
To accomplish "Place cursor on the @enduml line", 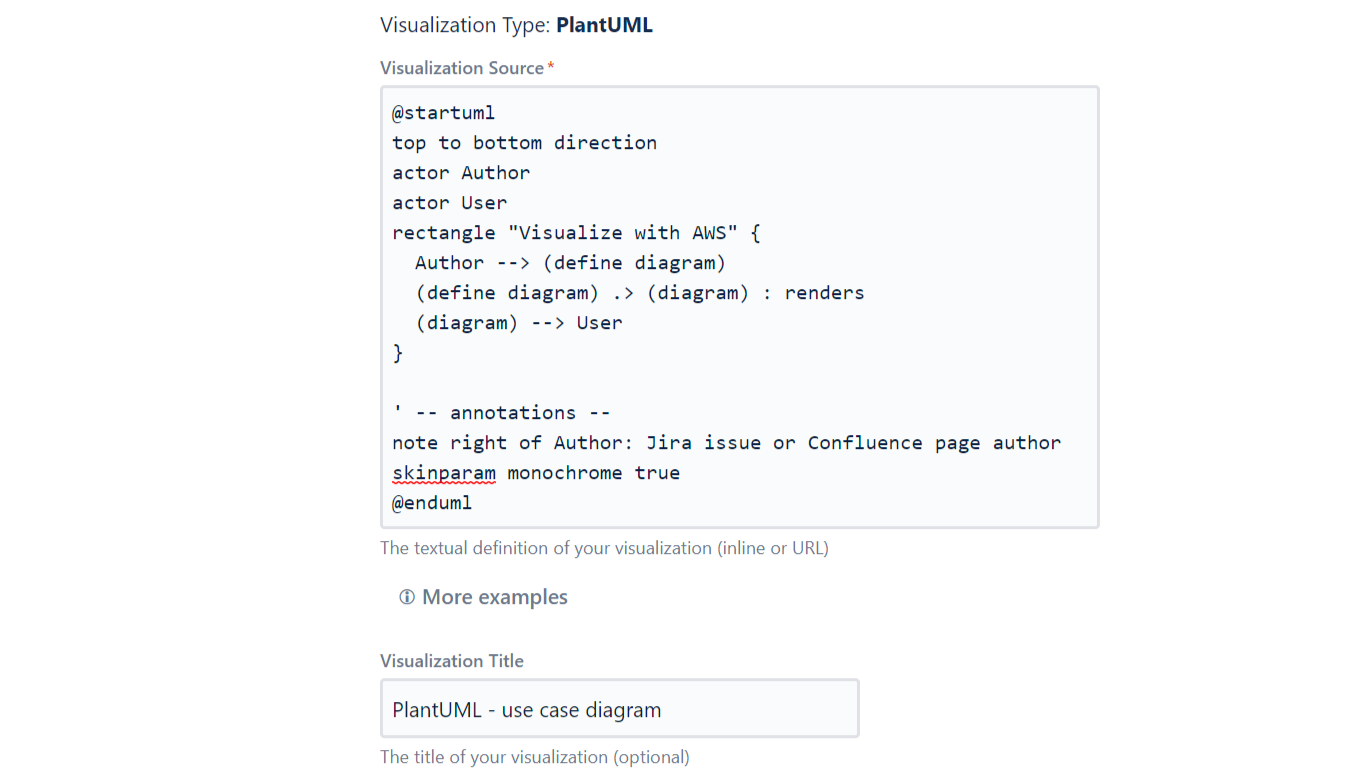I will point(432,503).
